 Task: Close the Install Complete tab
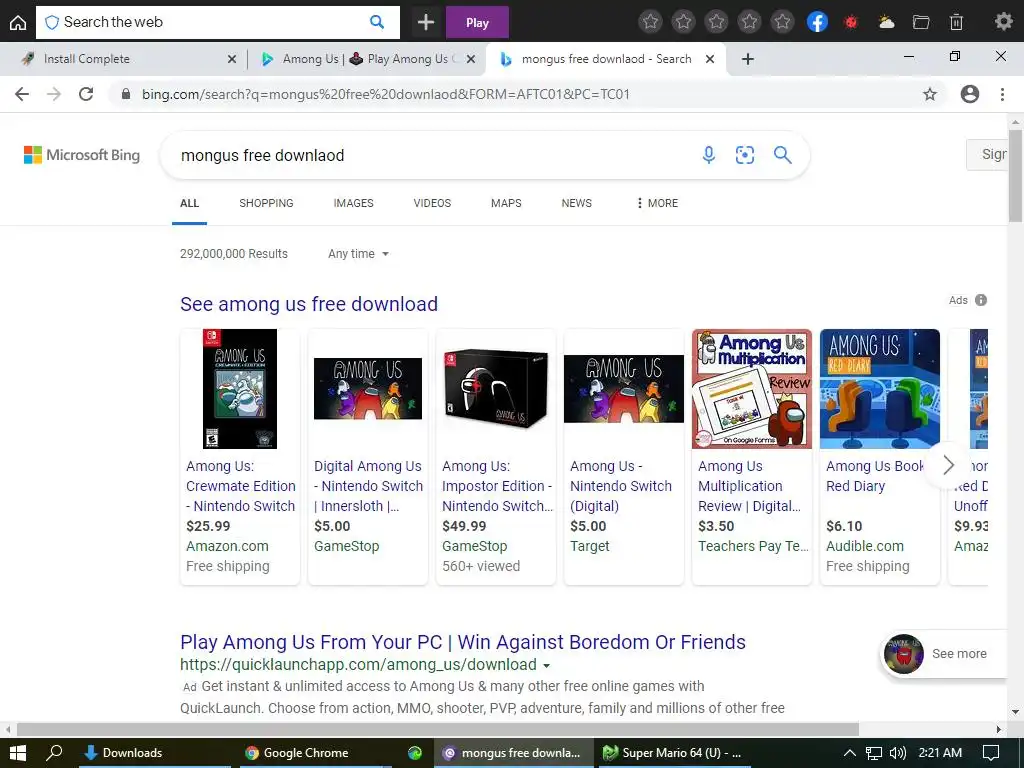[232, 59]
